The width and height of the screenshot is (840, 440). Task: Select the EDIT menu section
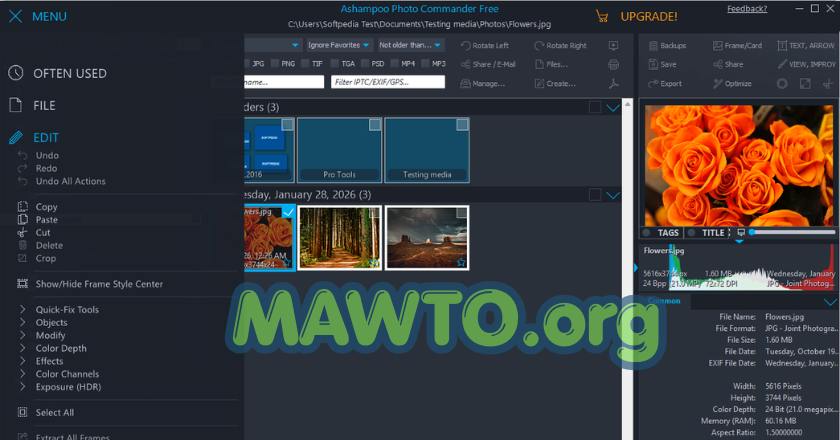click(34, 138)
